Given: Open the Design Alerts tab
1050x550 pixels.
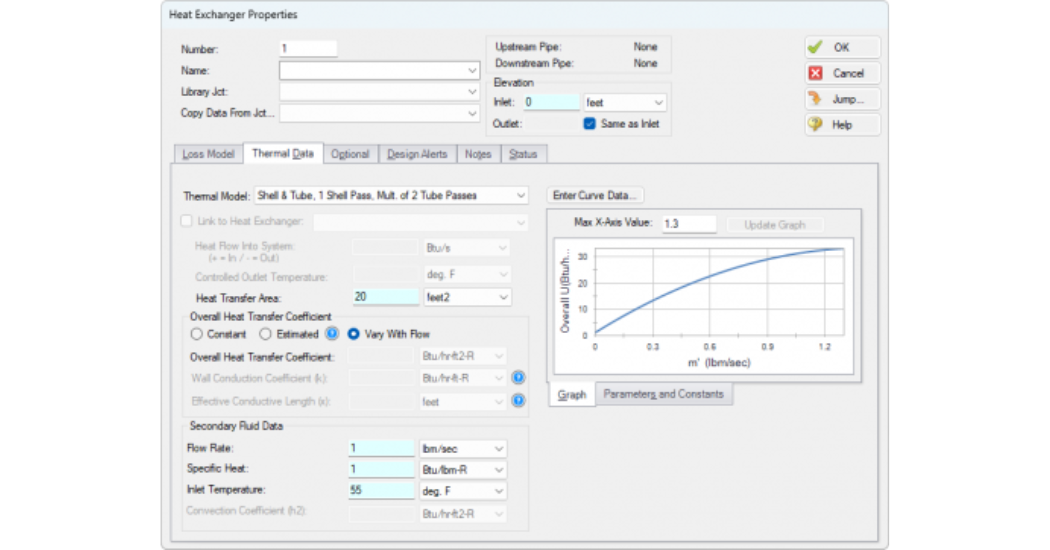Looking at the screenshot, I should click(417, 154).
